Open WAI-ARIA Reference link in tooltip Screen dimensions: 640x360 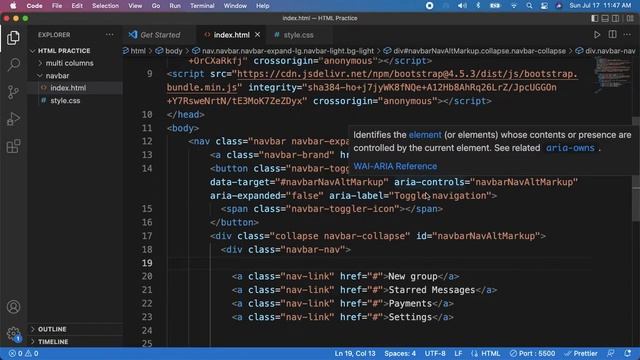[395, 166]
